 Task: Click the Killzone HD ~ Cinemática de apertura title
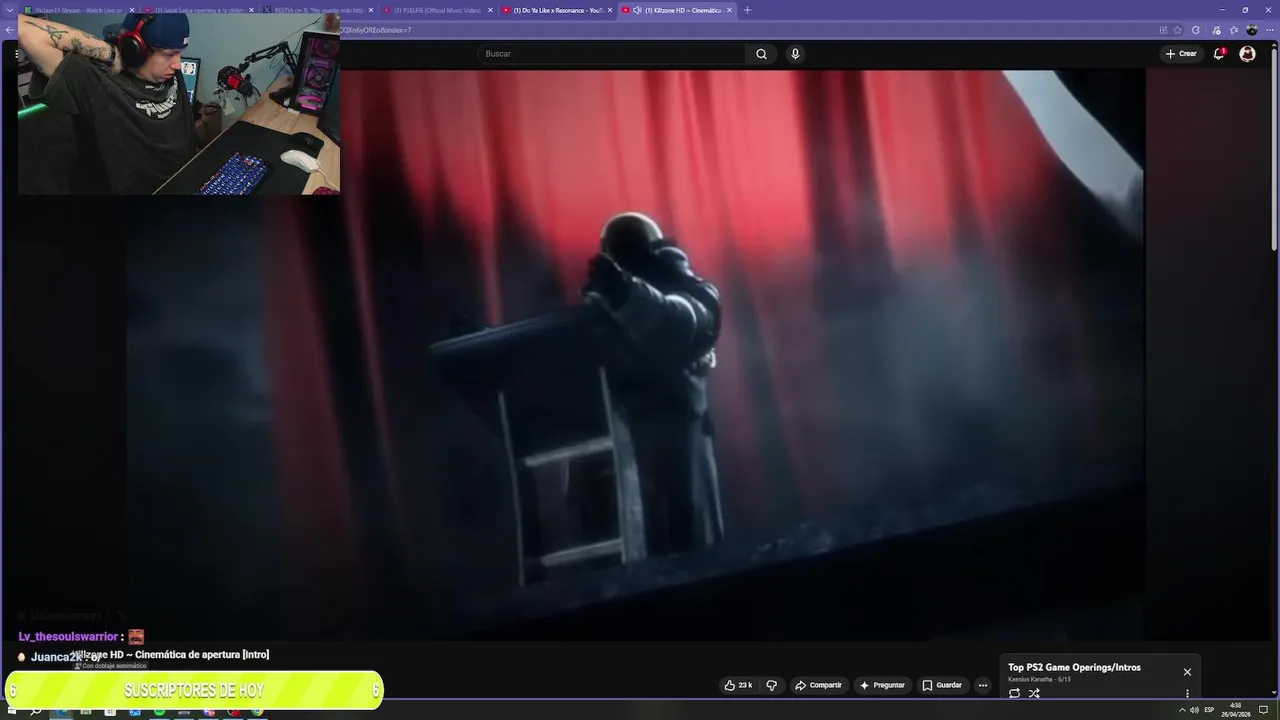pos(170,655)
